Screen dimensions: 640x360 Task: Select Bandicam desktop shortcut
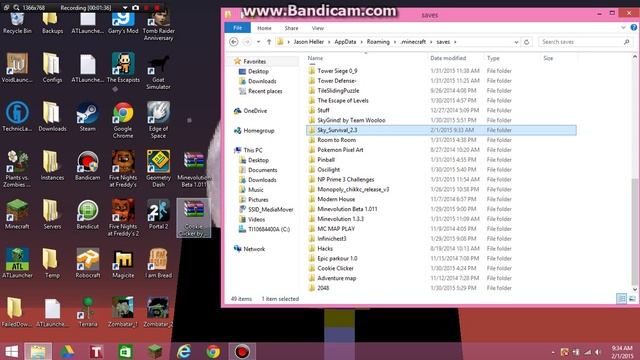coord(87,165)
